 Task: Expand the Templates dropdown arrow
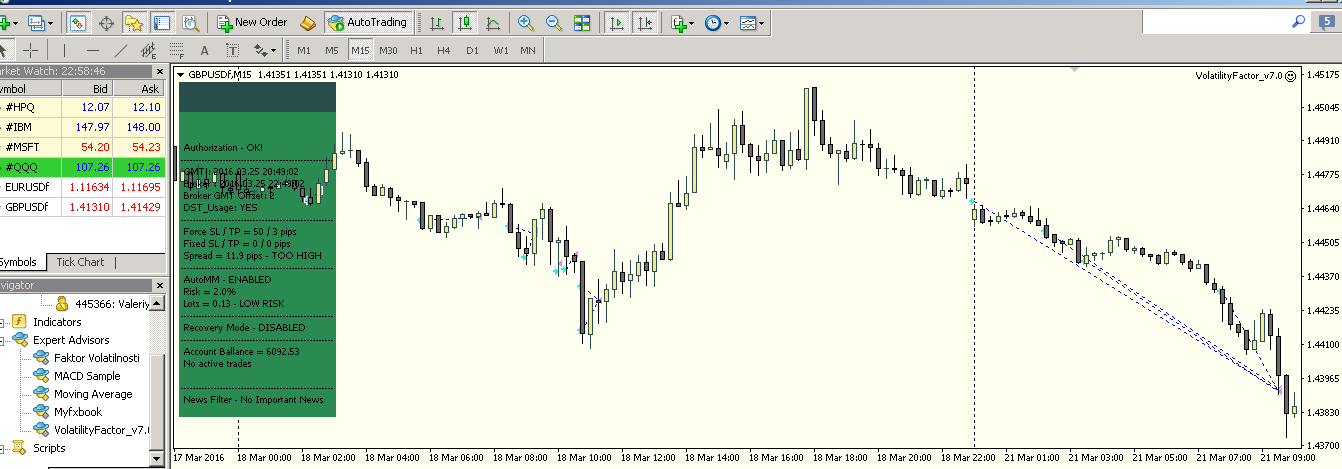click(762, 22)
